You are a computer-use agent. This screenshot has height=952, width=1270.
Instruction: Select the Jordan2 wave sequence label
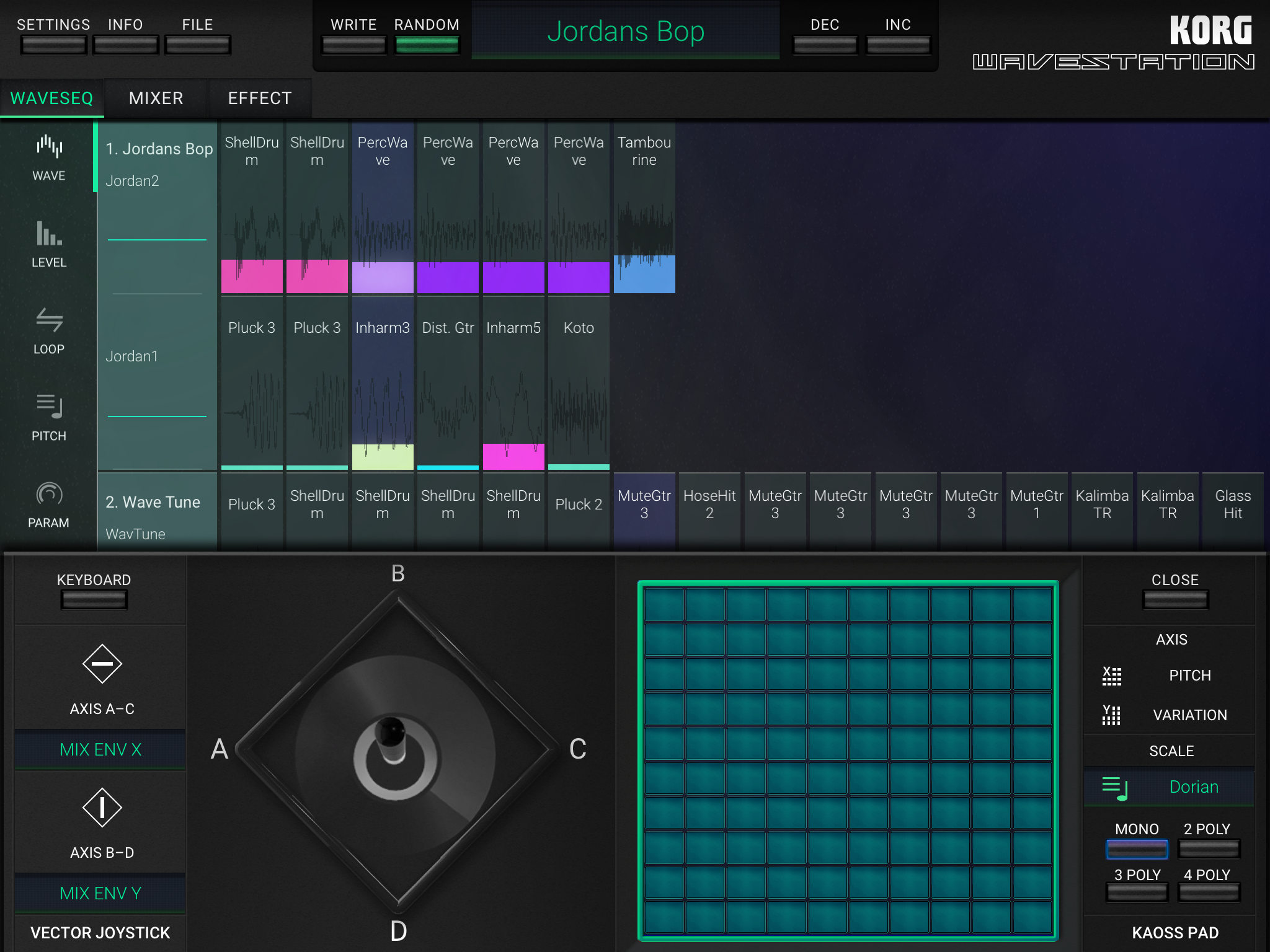(x=132, y=181)
